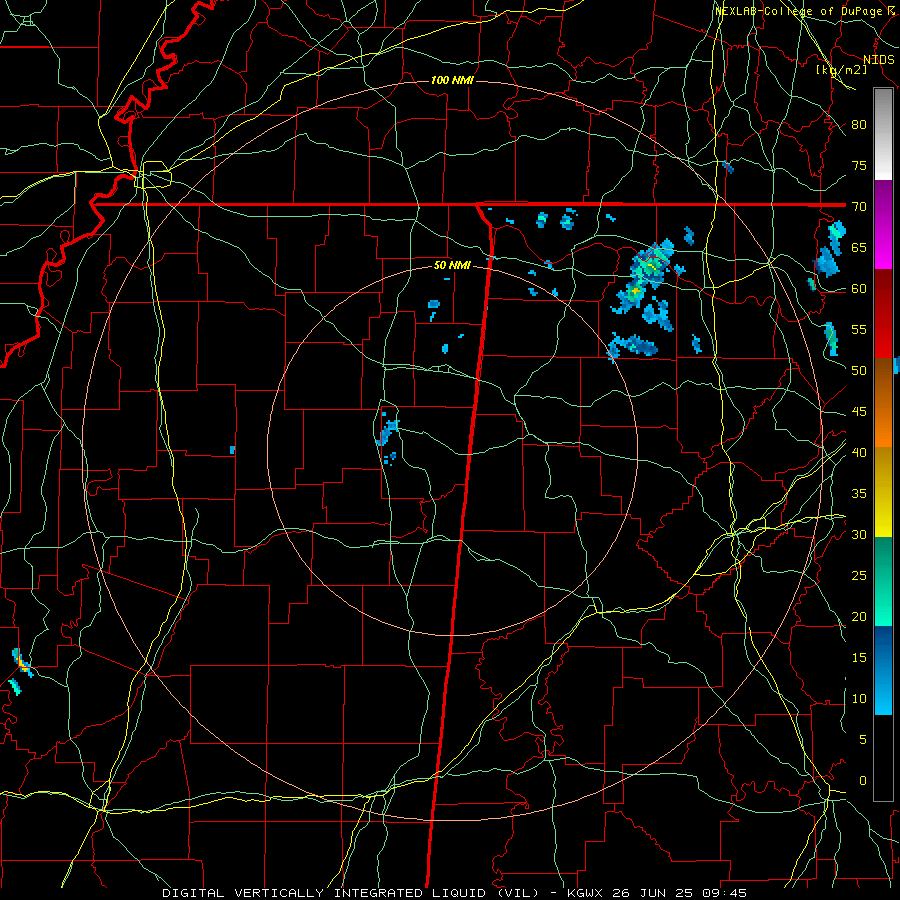Click the "50 NMI" range ring label

[x=452, y=265]
